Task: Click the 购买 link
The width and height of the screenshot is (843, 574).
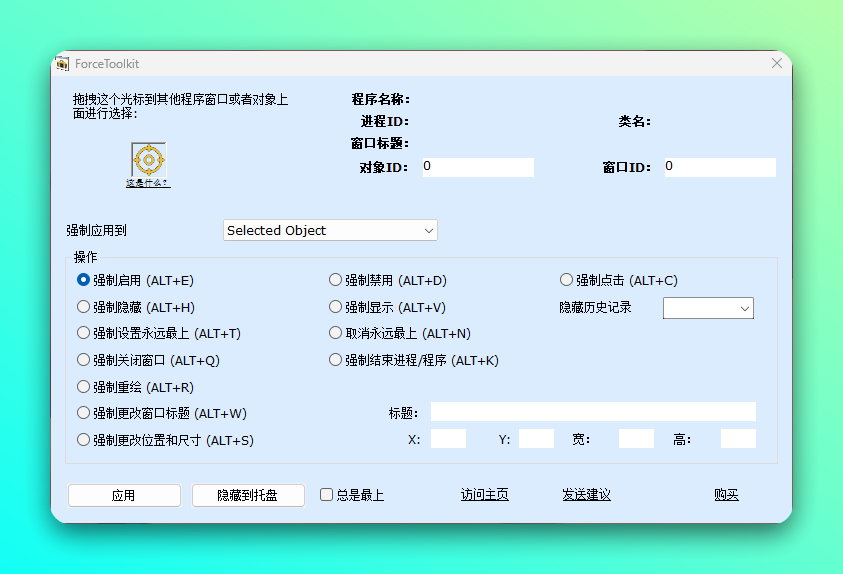Action: click(726, 495)
